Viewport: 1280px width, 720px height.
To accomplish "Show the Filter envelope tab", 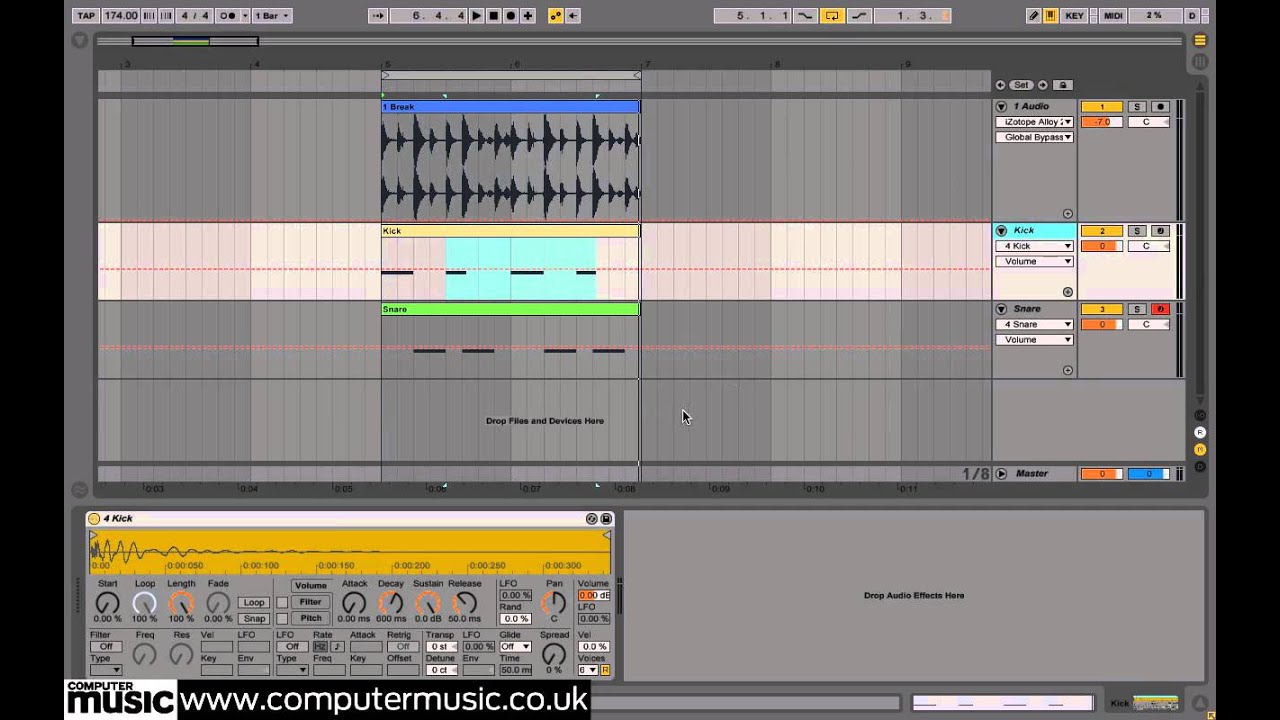I will pyautogui.click(x=310, y=602).
